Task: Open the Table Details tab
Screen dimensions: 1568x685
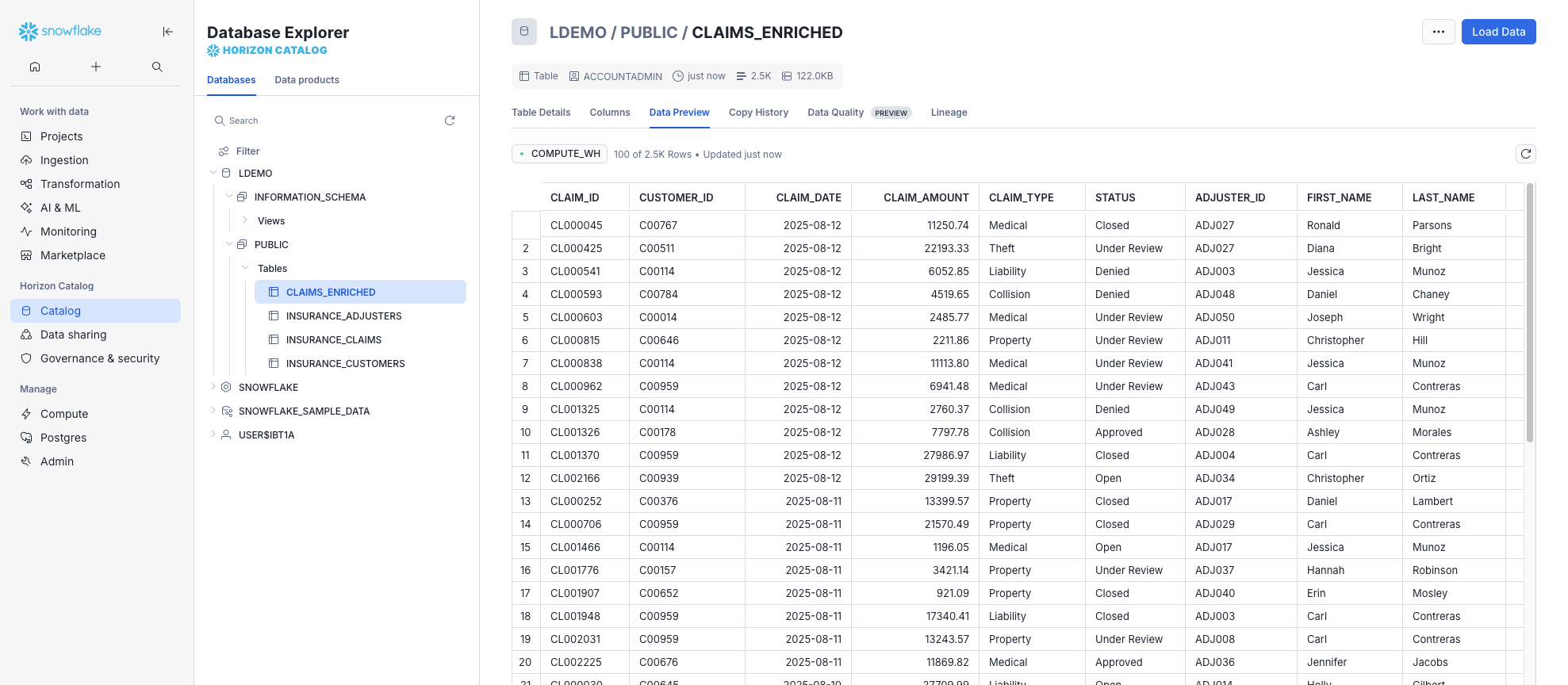Action: (541, 113)
